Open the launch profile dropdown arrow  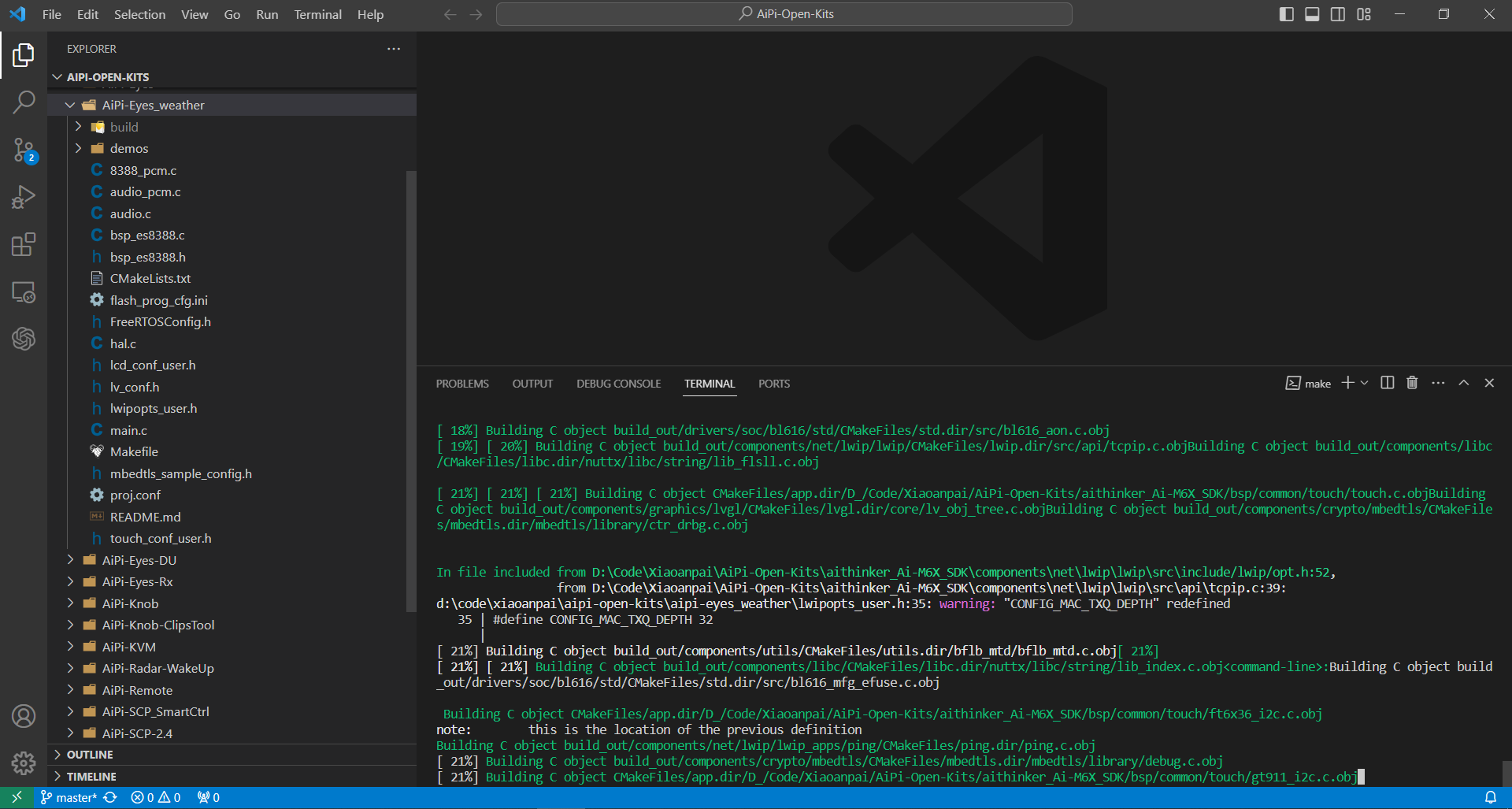(x=1364, y=383)
